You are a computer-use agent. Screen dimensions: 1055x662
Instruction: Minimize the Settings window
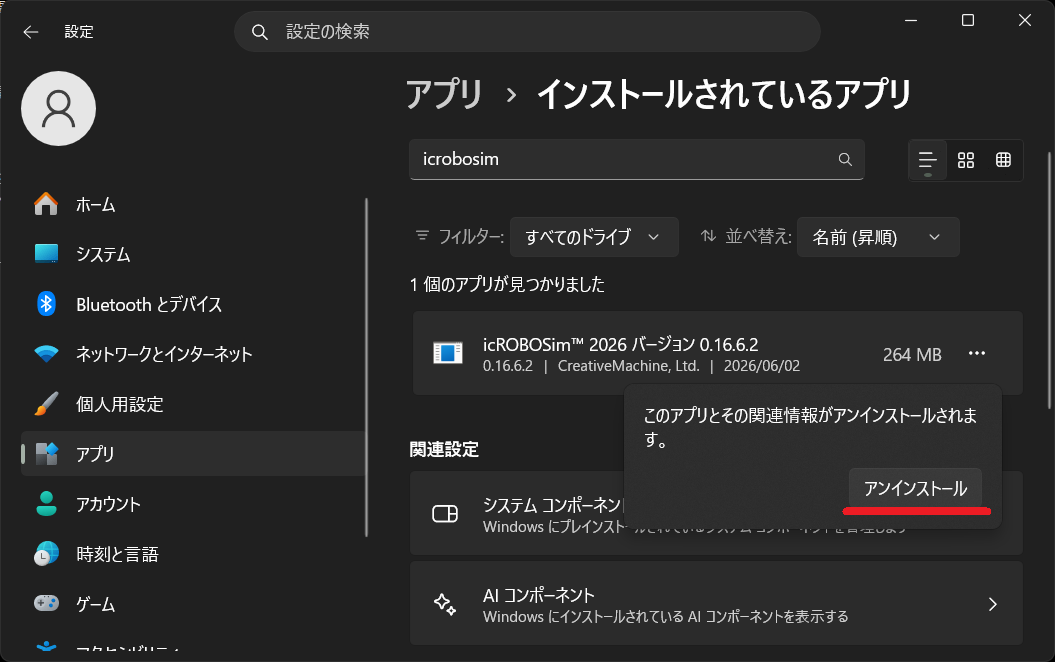point(911,20)
